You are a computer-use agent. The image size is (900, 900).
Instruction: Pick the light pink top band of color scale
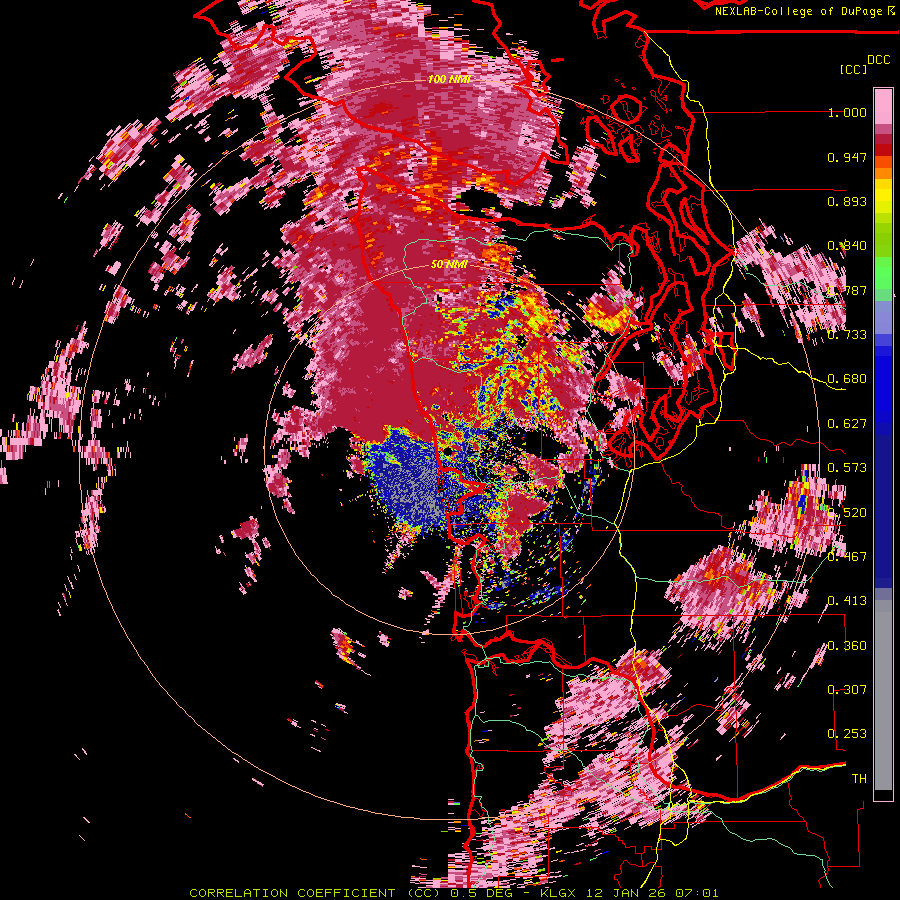(883, 106)
